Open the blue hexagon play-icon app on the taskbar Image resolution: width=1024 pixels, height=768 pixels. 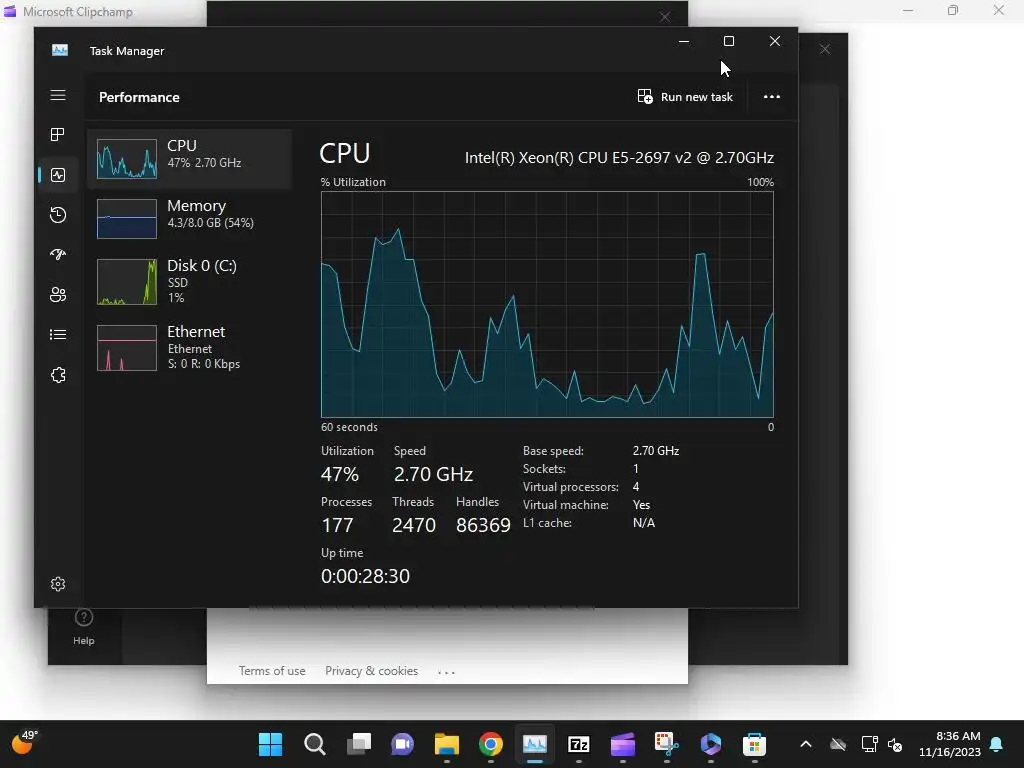711,744
